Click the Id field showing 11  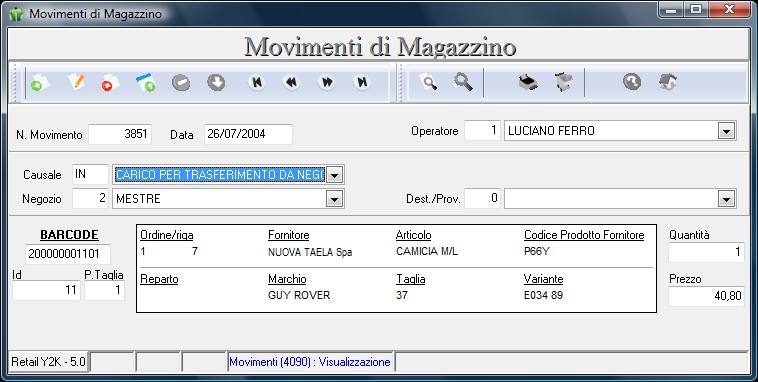pyautogui.click(x=46, y=290)
